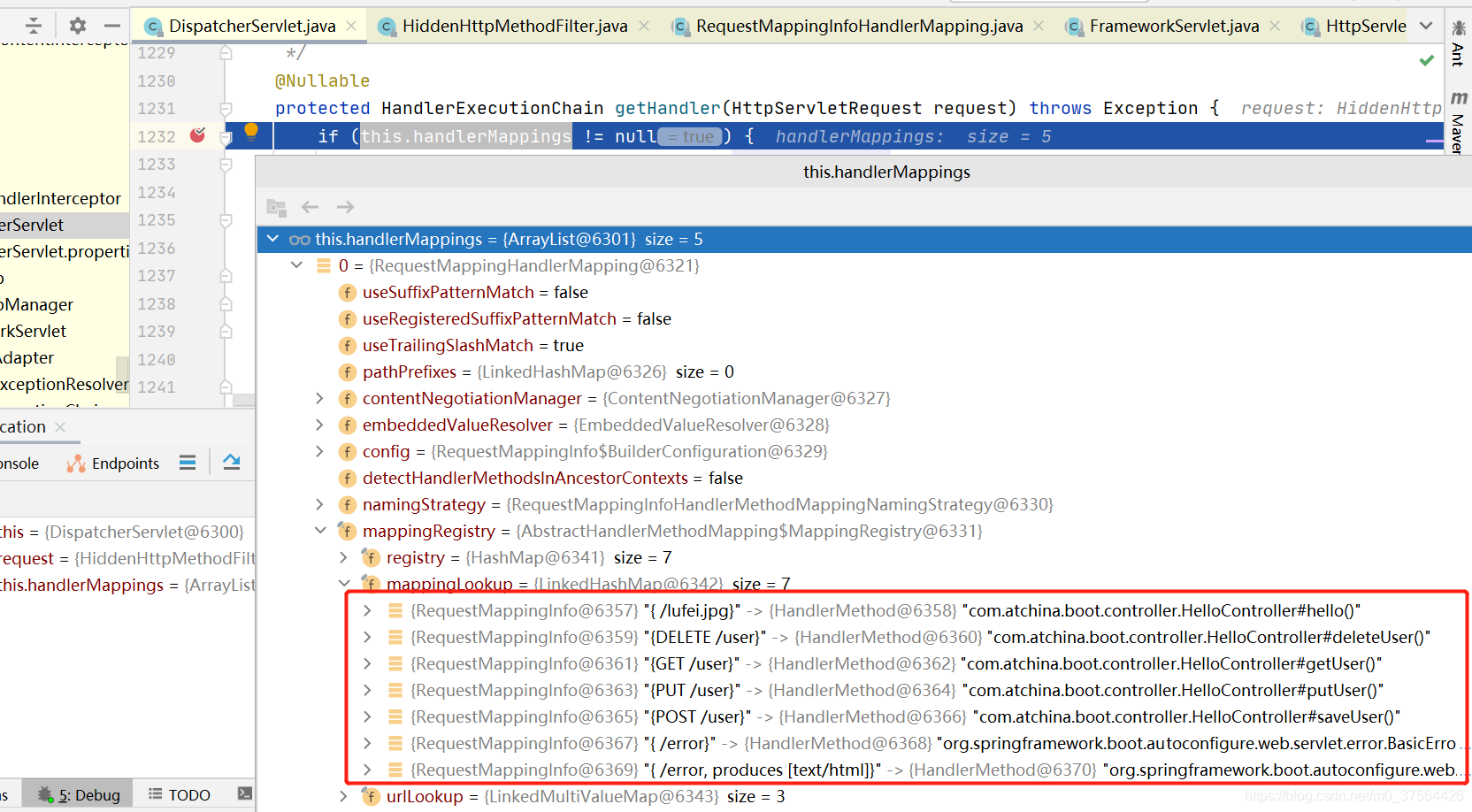Show the hidden editor tabs dropdown

click(x=1426, y=26)
